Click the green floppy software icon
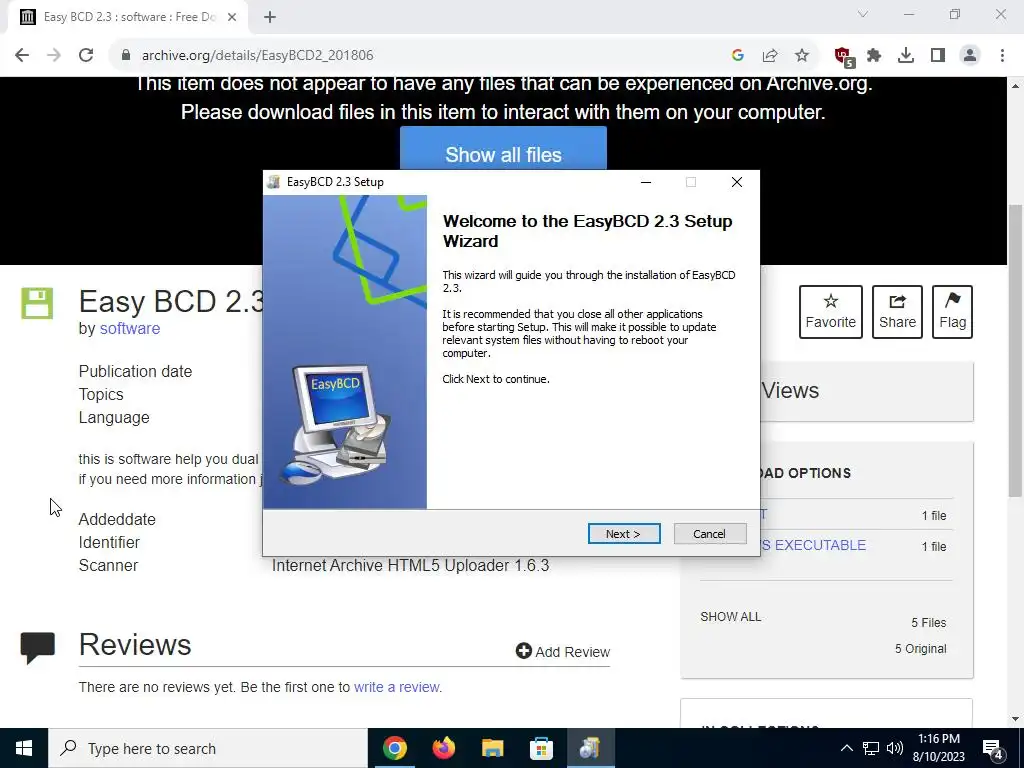 point(37,303)
